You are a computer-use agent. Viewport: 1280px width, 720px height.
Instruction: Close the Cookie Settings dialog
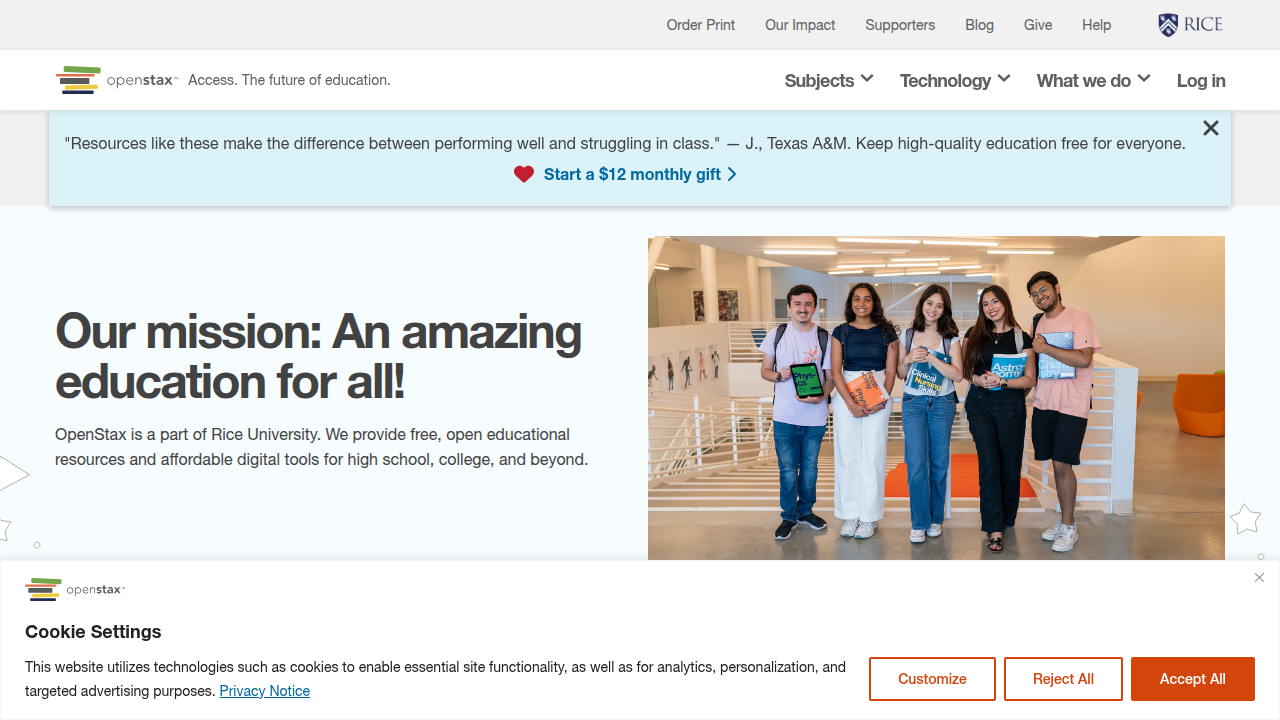pyautogui.click(x=1259, y=578)
